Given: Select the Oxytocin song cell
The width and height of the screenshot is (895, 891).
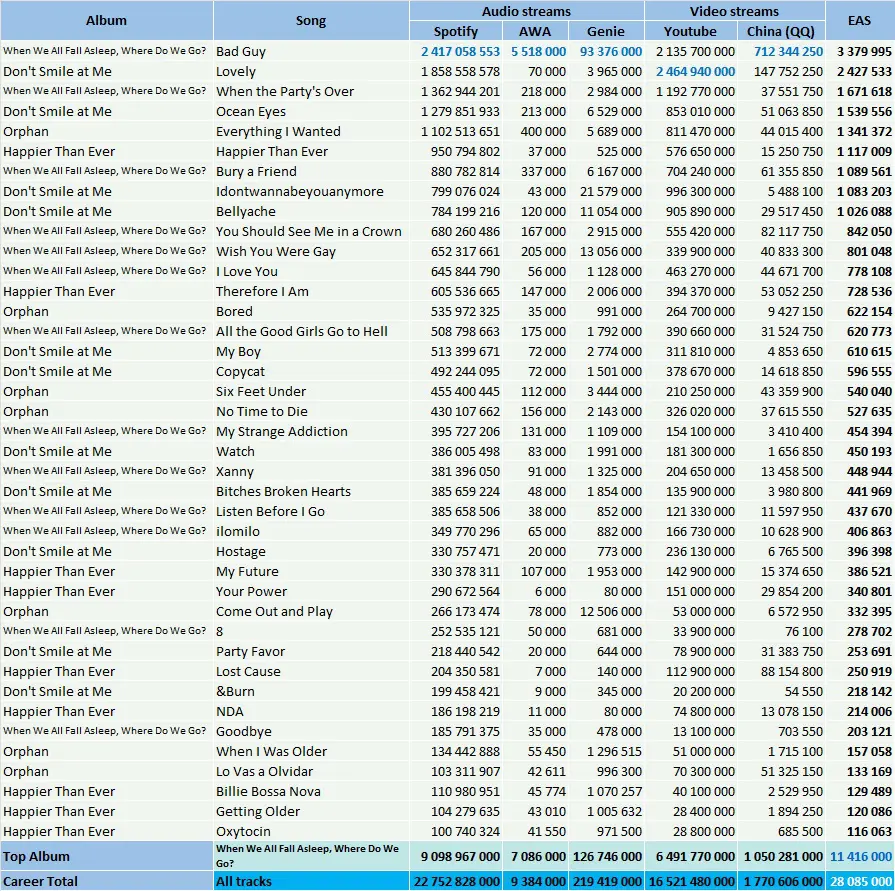Looking at the screenshot, I should click(311, 831).
